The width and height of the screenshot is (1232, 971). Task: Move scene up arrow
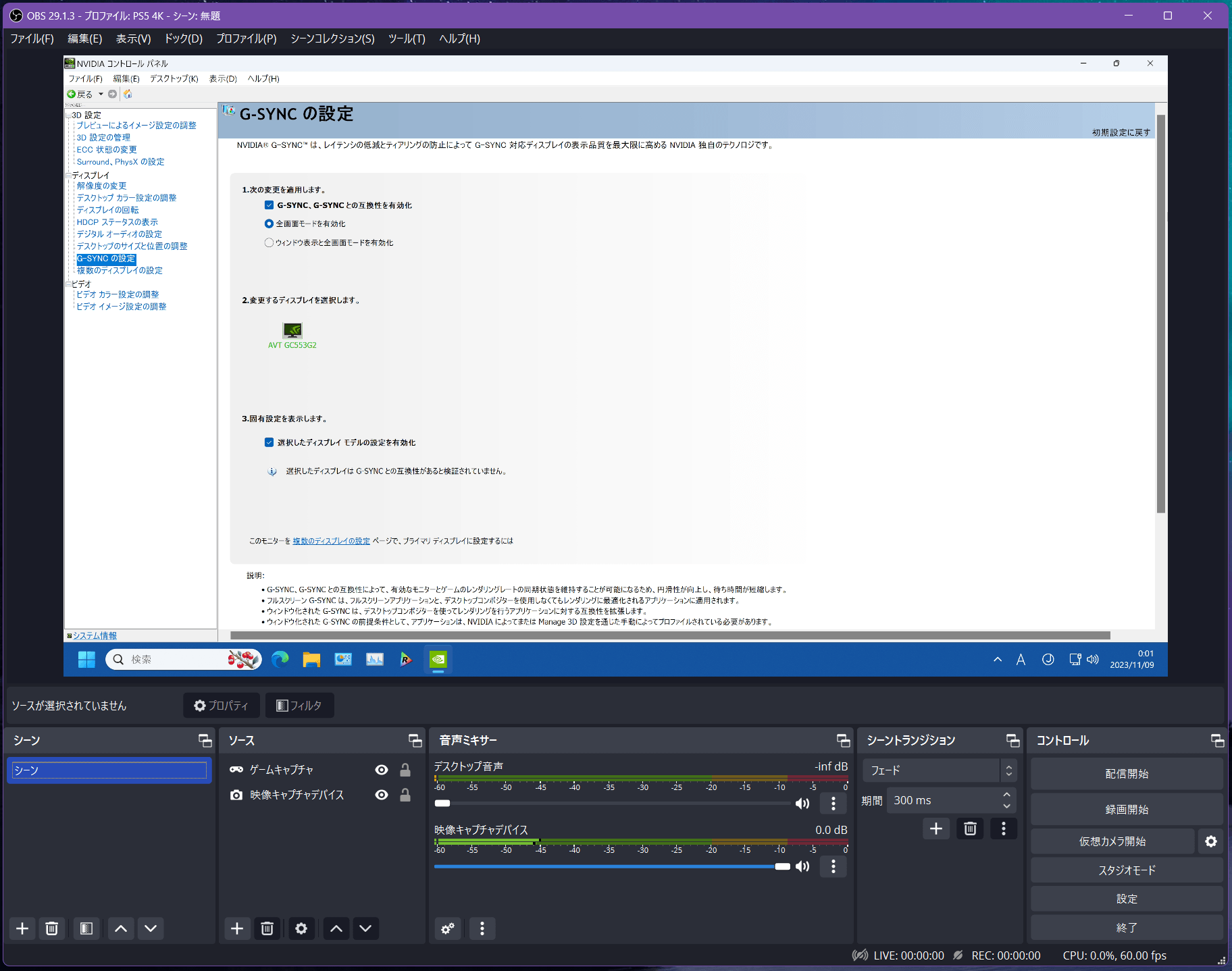click(121, 928)
